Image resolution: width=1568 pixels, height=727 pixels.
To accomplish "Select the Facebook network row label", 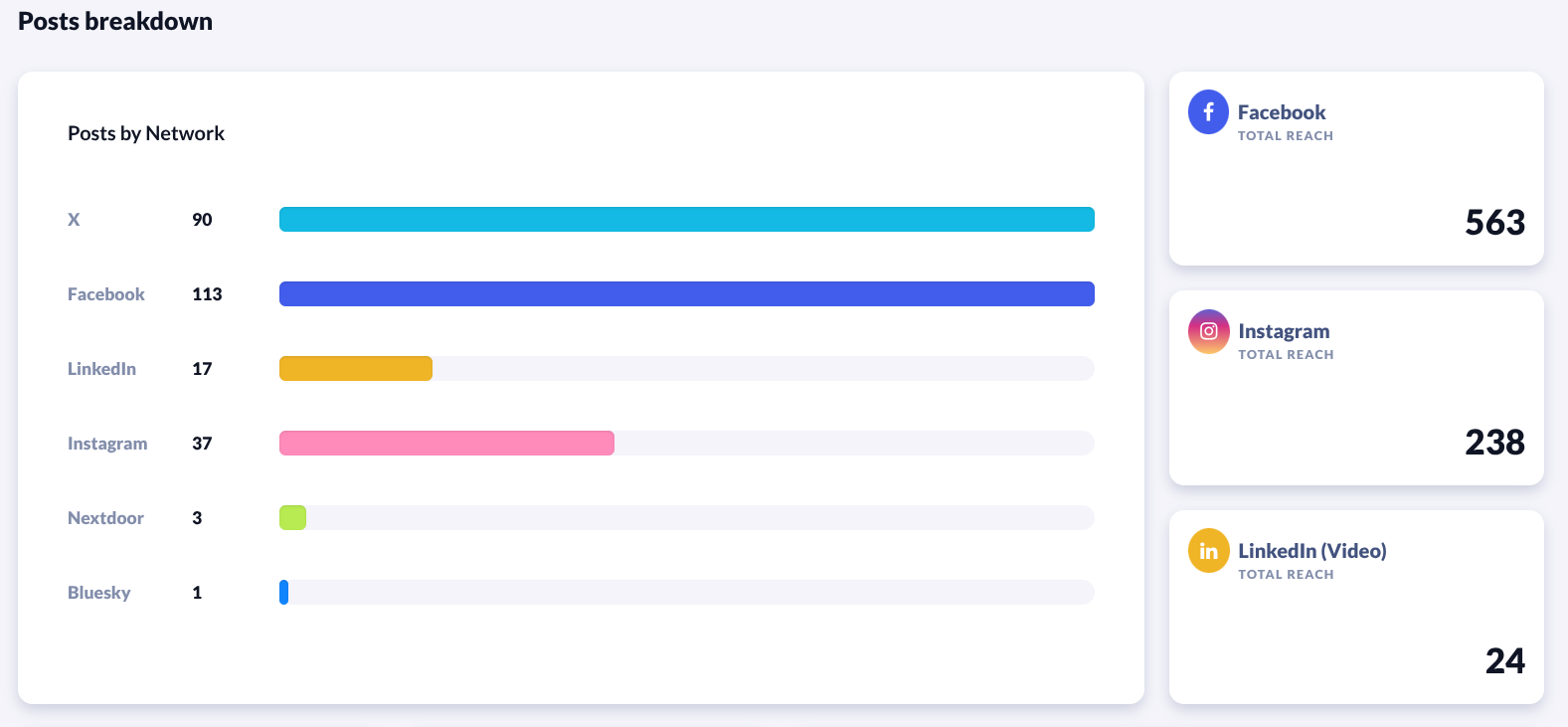I will point(106,294).
